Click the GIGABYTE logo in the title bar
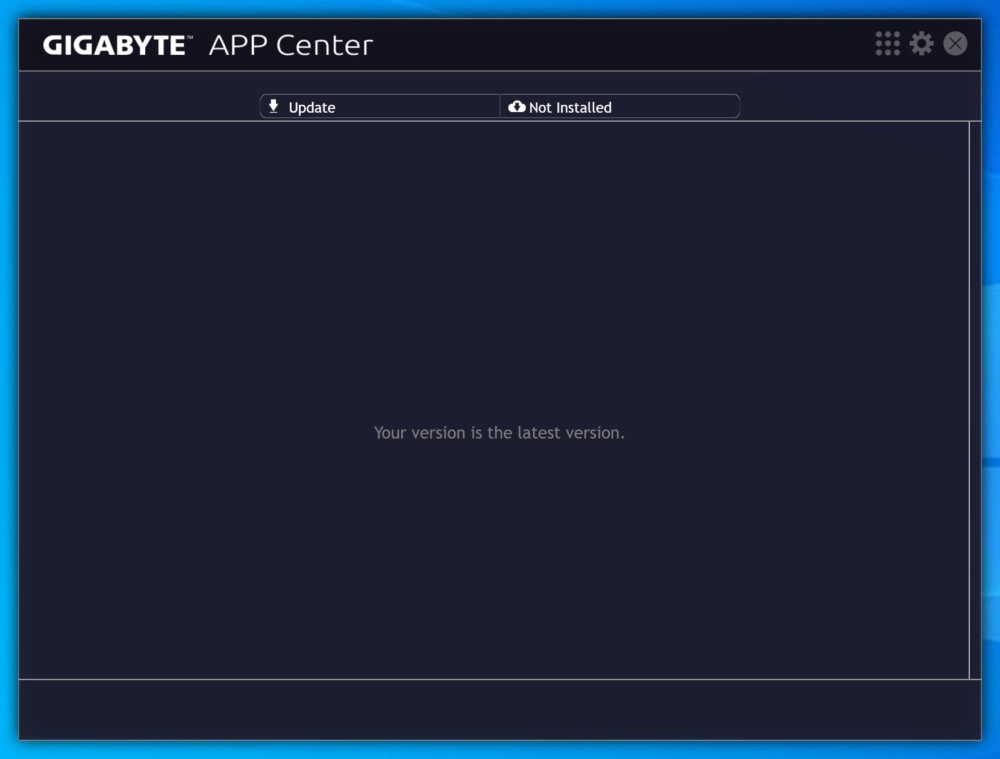The image size is (1000, 759). 117,45
